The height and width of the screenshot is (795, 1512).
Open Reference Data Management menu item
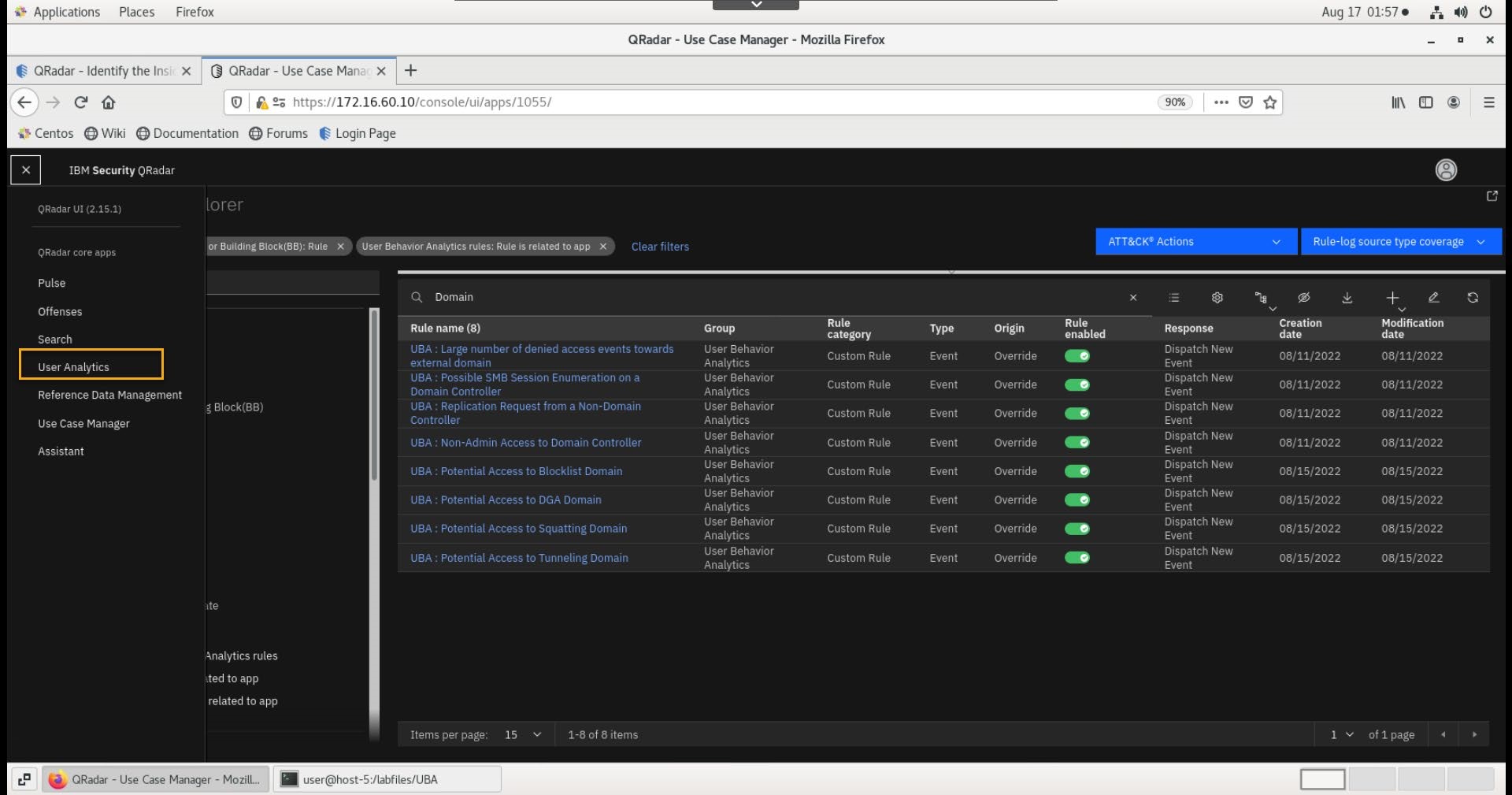pos(109,396)
